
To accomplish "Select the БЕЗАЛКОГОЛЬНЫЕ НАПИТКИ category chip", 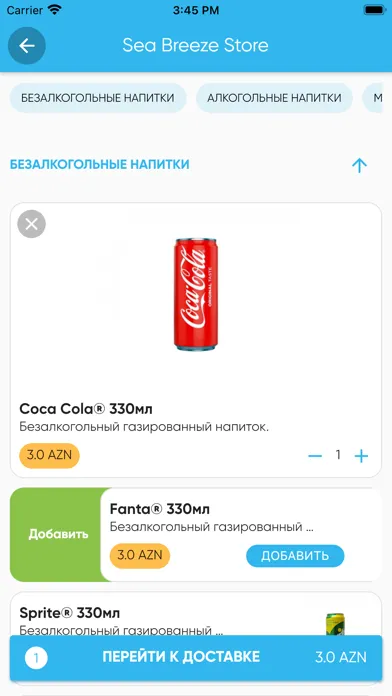I will (x=98, y=98).
